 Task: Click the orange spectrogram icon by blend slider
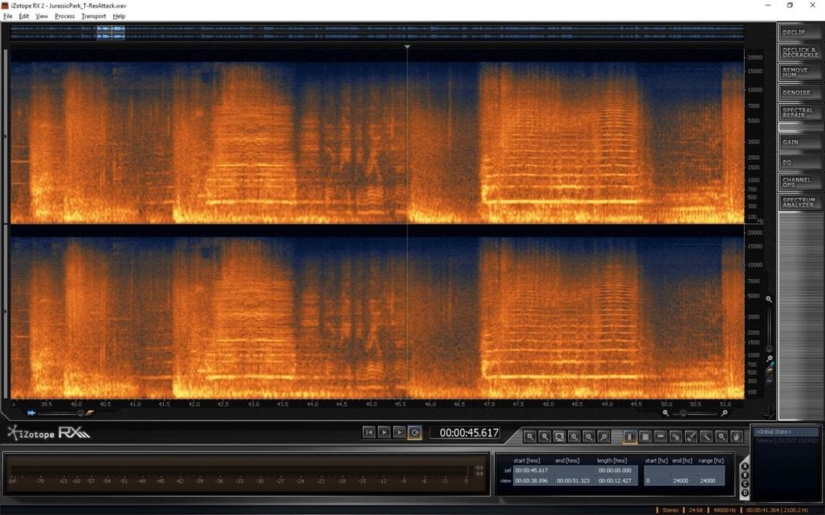90,413
